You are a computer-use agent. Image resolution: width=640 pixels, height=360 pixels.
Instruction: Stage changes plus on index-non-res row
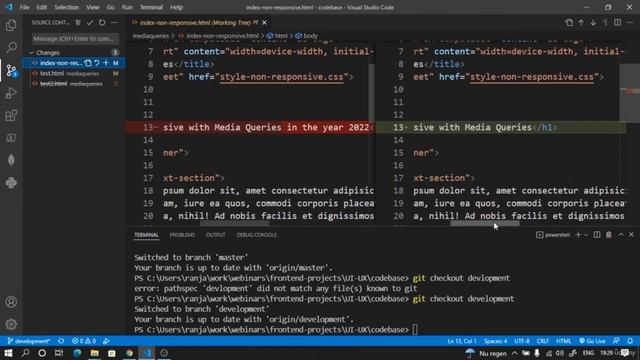[106, 63]
